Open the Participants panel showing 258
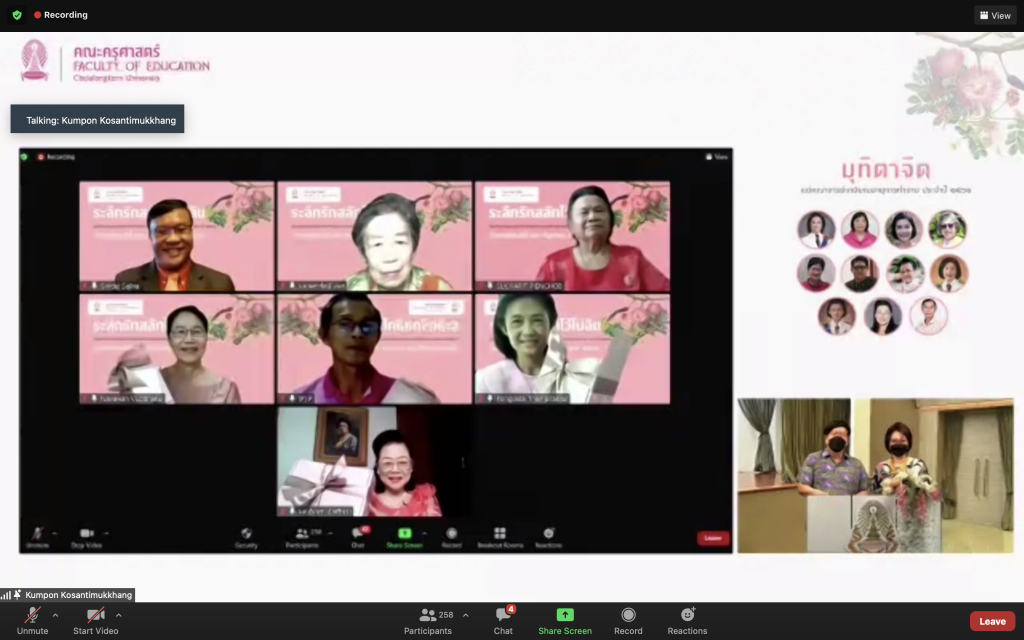The width and height of the screenshot is (1024, 640). point(428,620)
